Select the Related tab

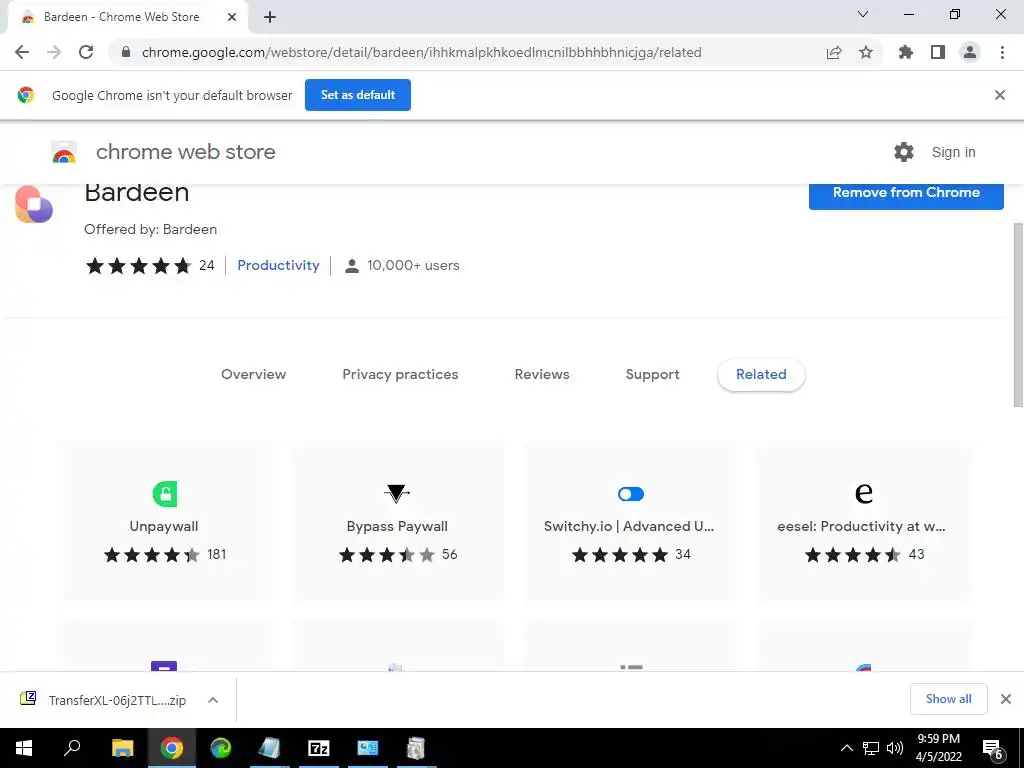pyautogui.click(x=761, y=374)
